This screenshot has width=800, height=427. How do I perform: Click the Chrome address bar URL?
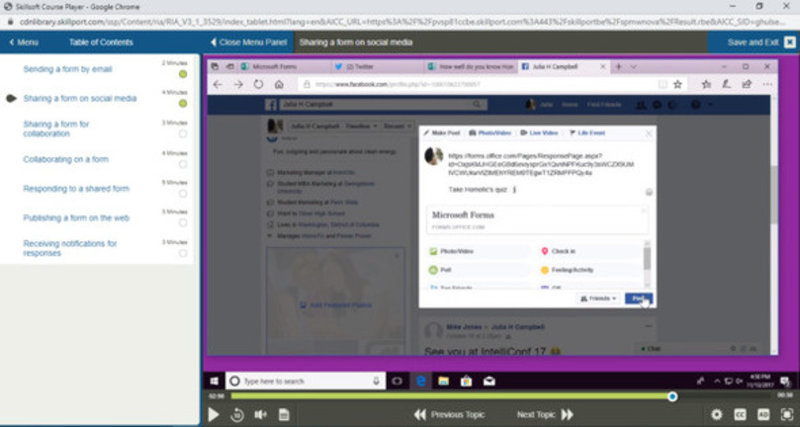click(x=401, y=22)
